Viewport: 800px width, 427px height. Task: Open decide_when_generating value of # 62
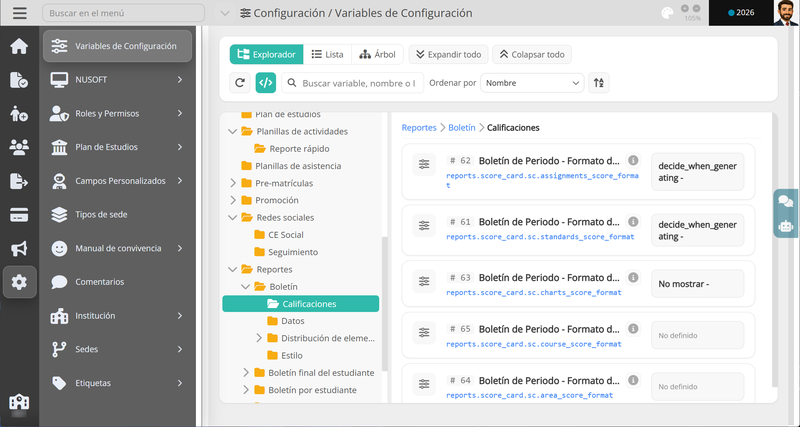tap(697, 172)
